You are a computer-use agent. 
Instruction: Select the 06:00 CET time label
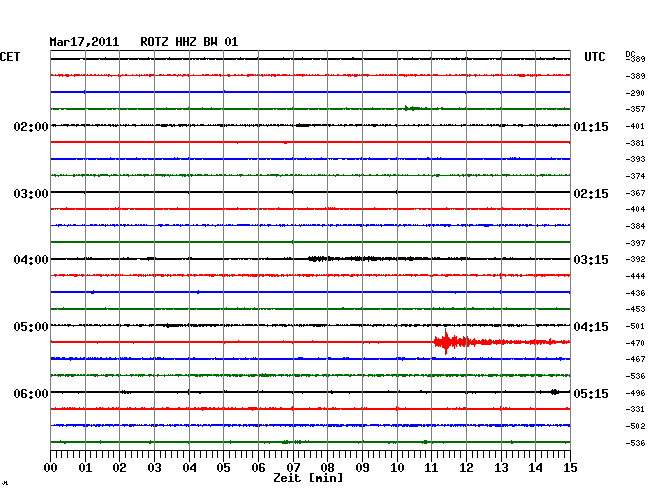31,393
